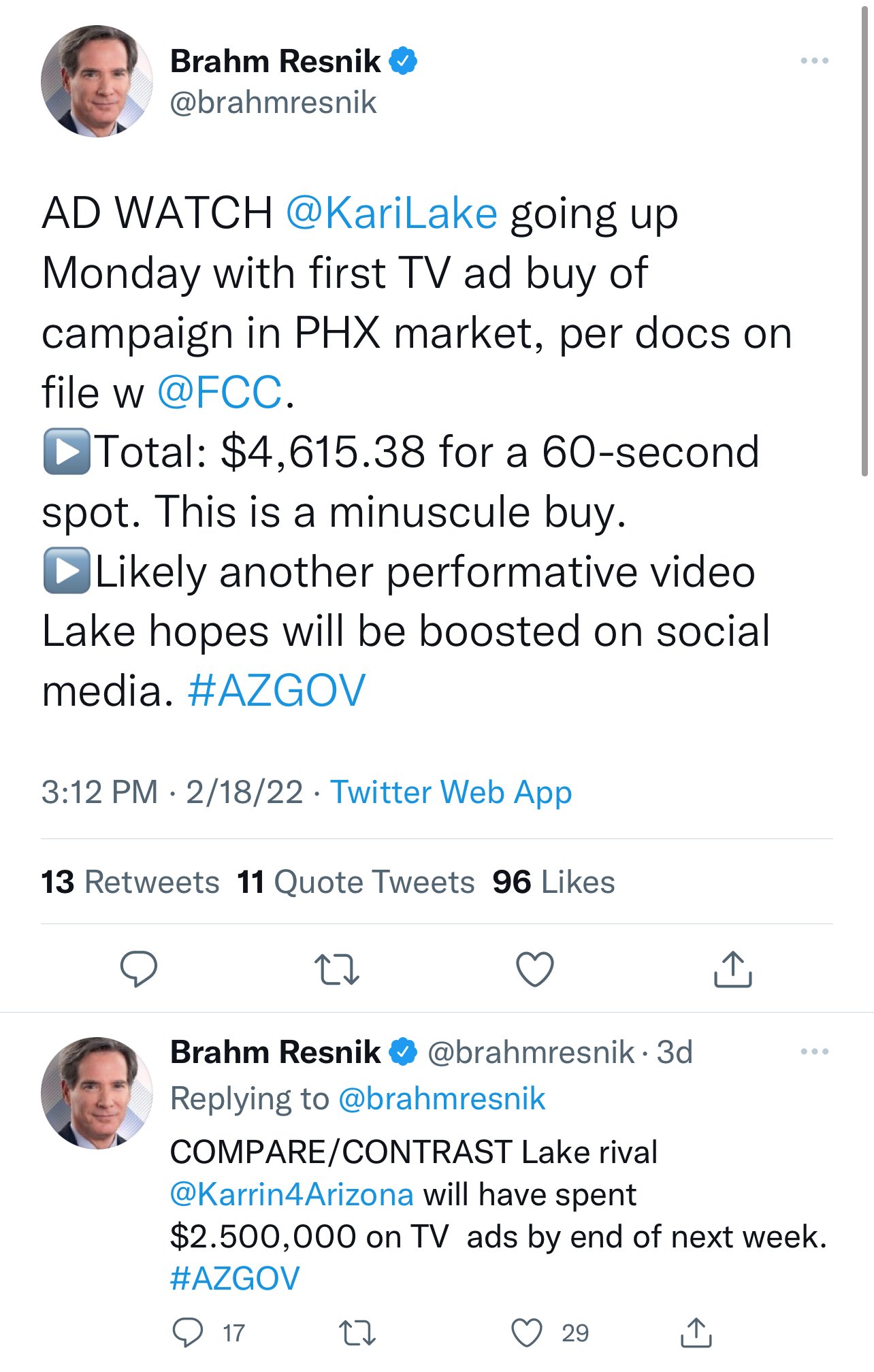Image resolution: width=874 pixels, height=1372 pixels.
Task: View the 96 Likes list
Action: 553,882
